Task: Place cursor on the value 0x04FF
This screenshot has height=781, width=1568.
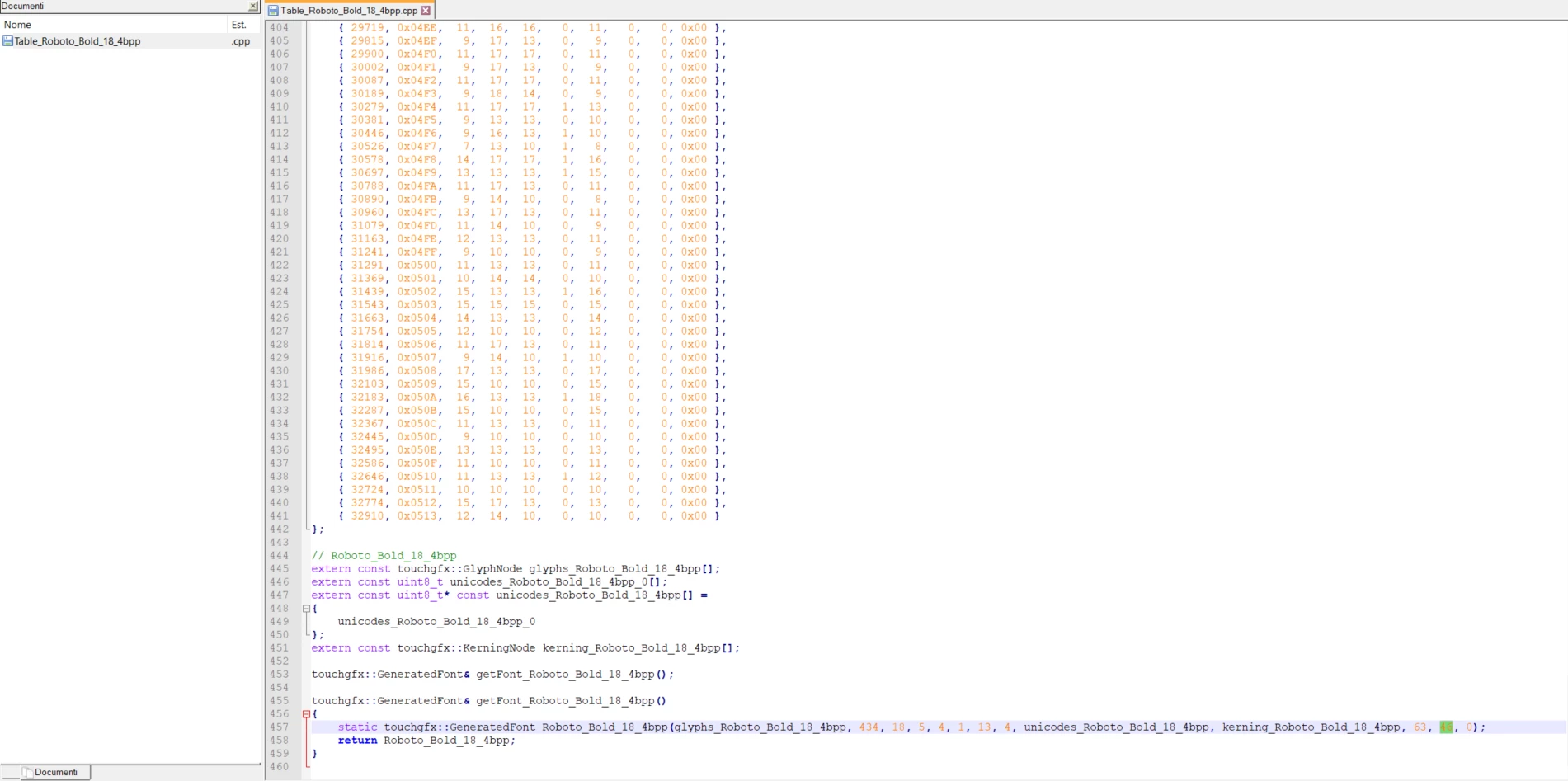Action: 417,252
